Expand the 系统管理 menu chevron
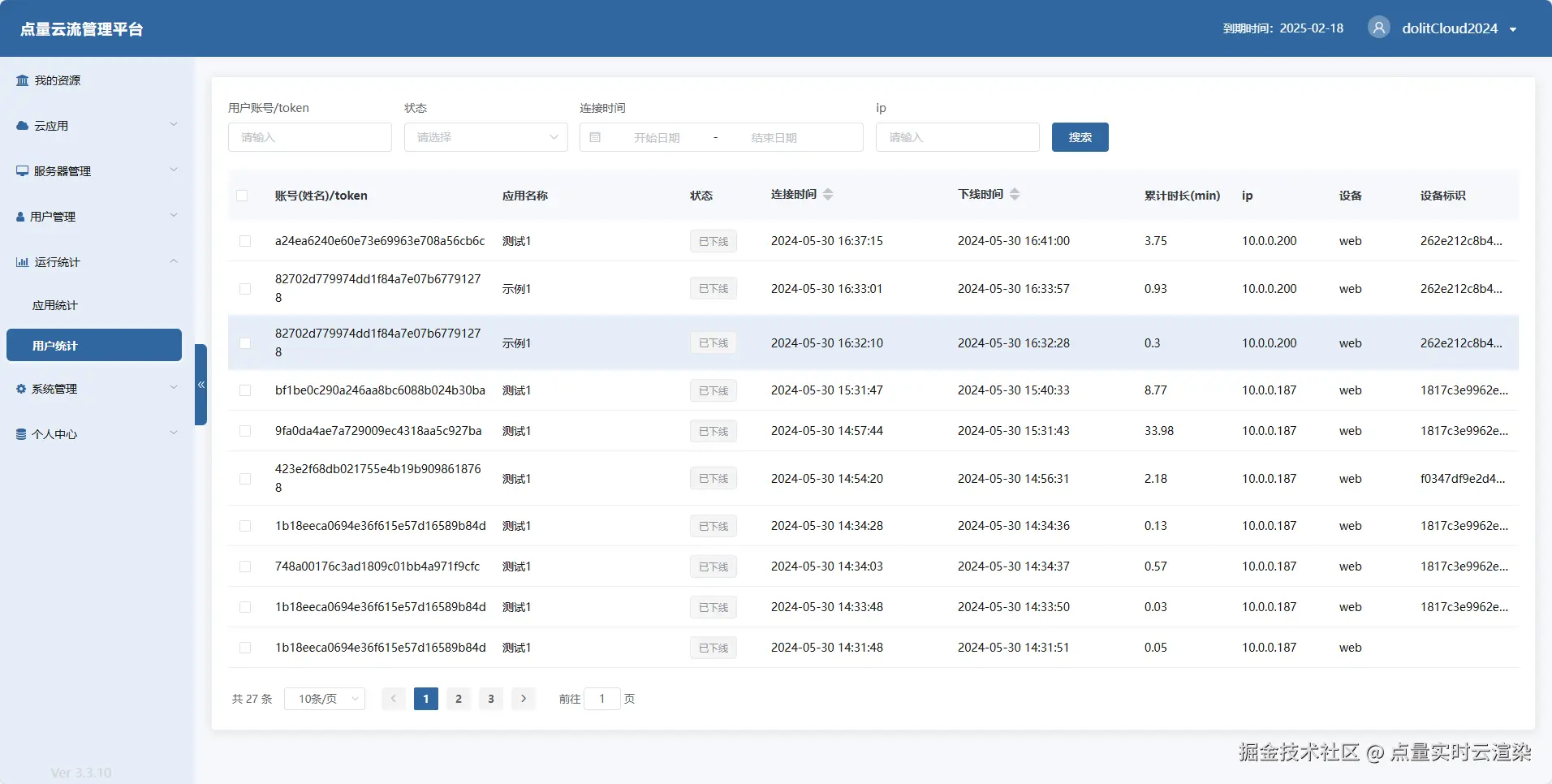The height and width of the screenshot is (784, 1552). click(x=173, y=387)
